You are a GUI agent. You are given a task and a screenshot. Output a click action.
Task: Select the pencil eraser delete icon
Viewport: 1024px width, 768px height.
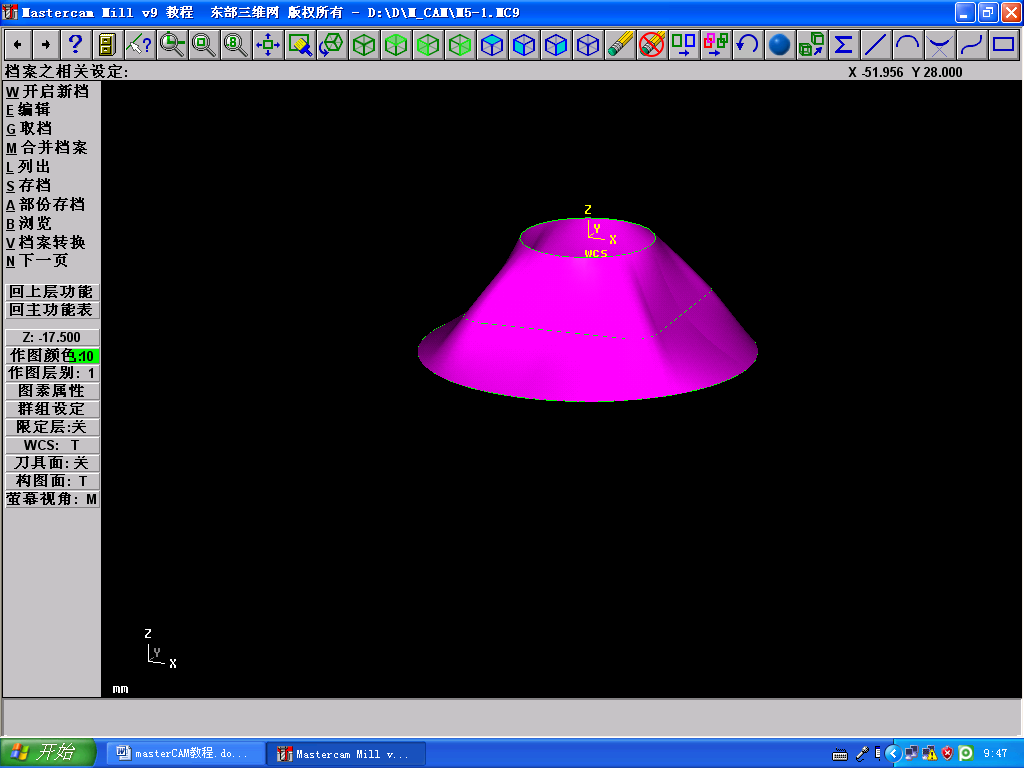[620, 44]
